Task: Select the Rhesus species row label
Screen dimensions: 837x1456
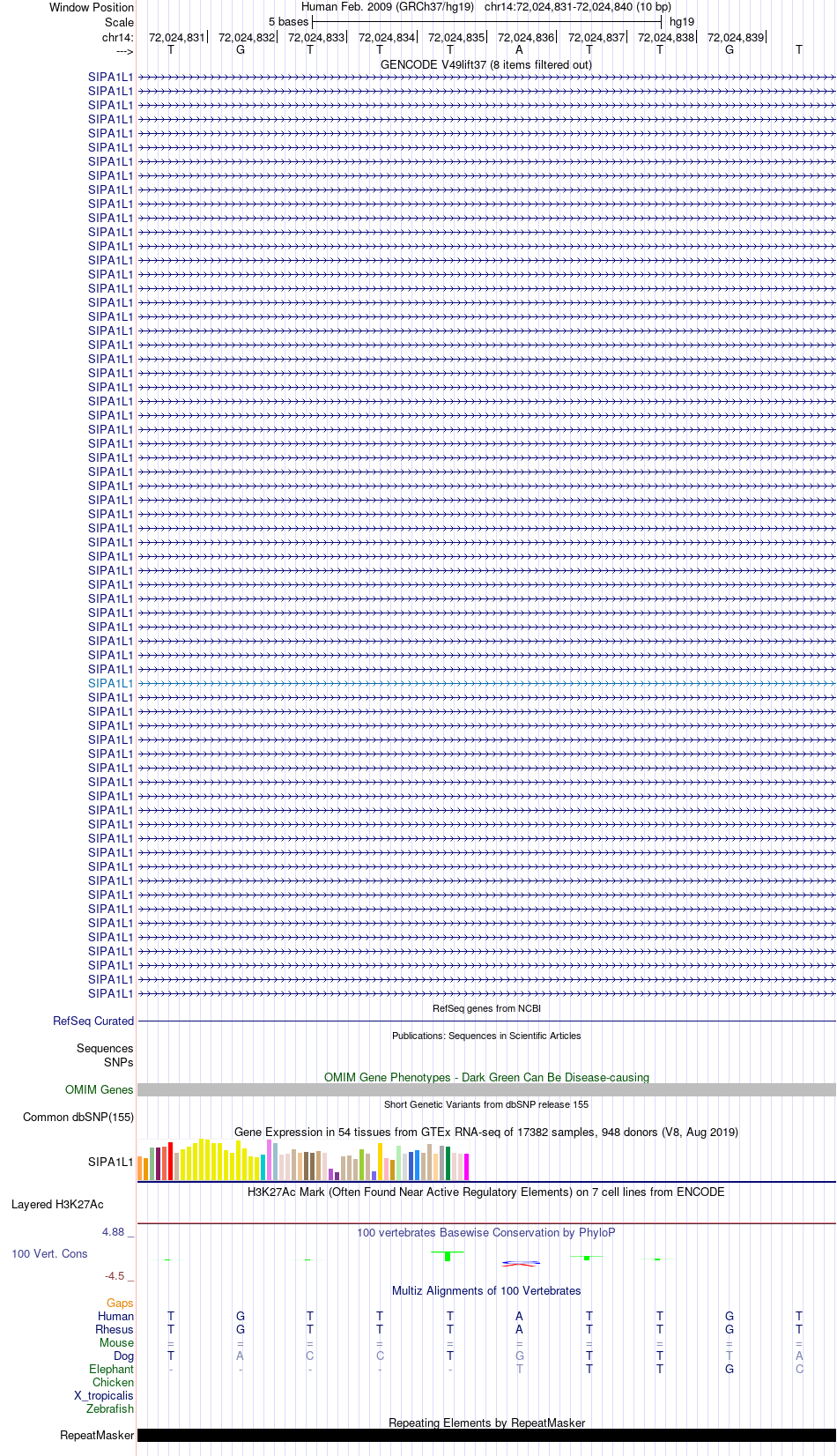Action: 115,1329
